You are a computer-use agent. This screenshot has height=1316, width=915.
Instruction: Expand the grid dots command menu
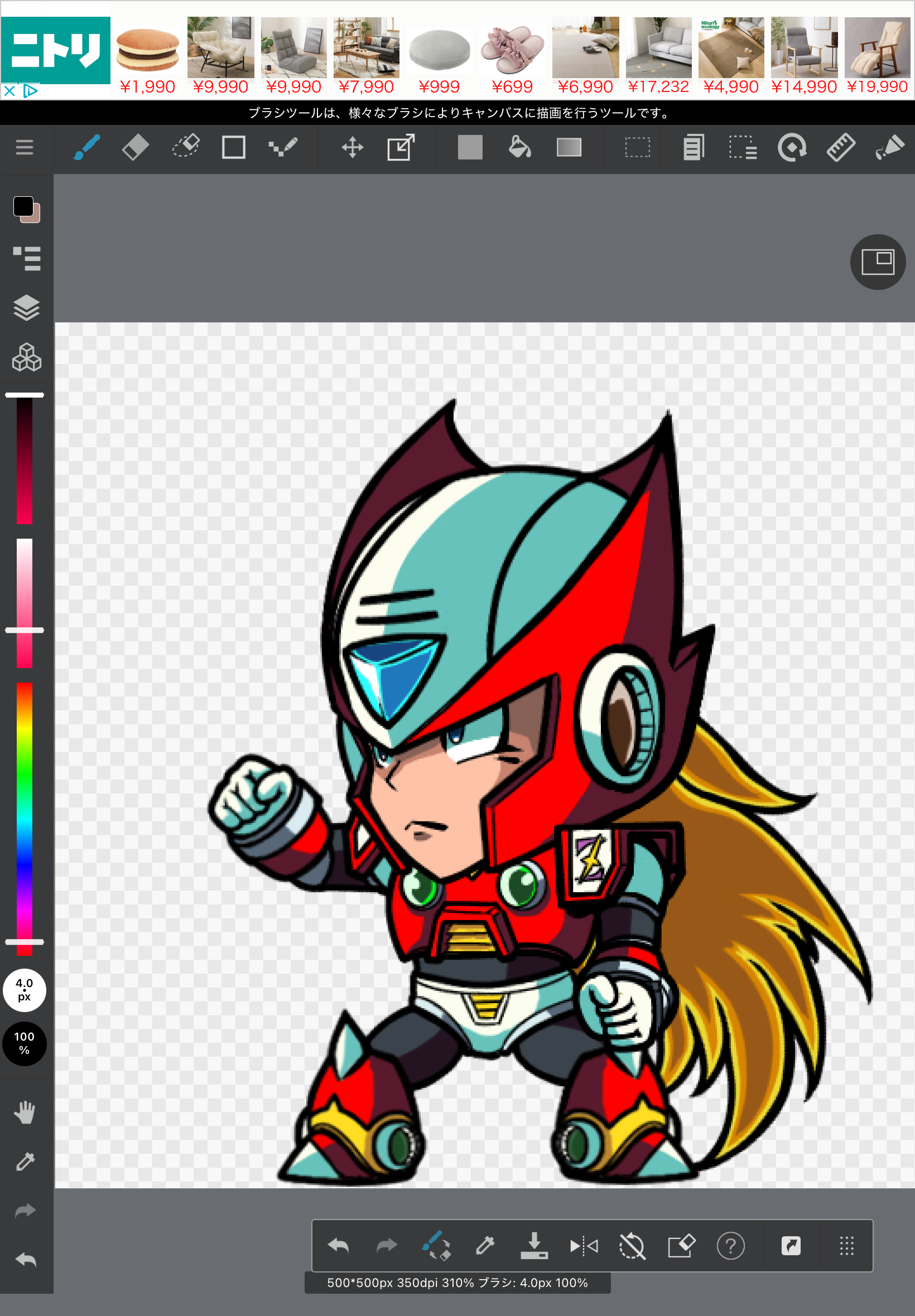pos(846,1246)
